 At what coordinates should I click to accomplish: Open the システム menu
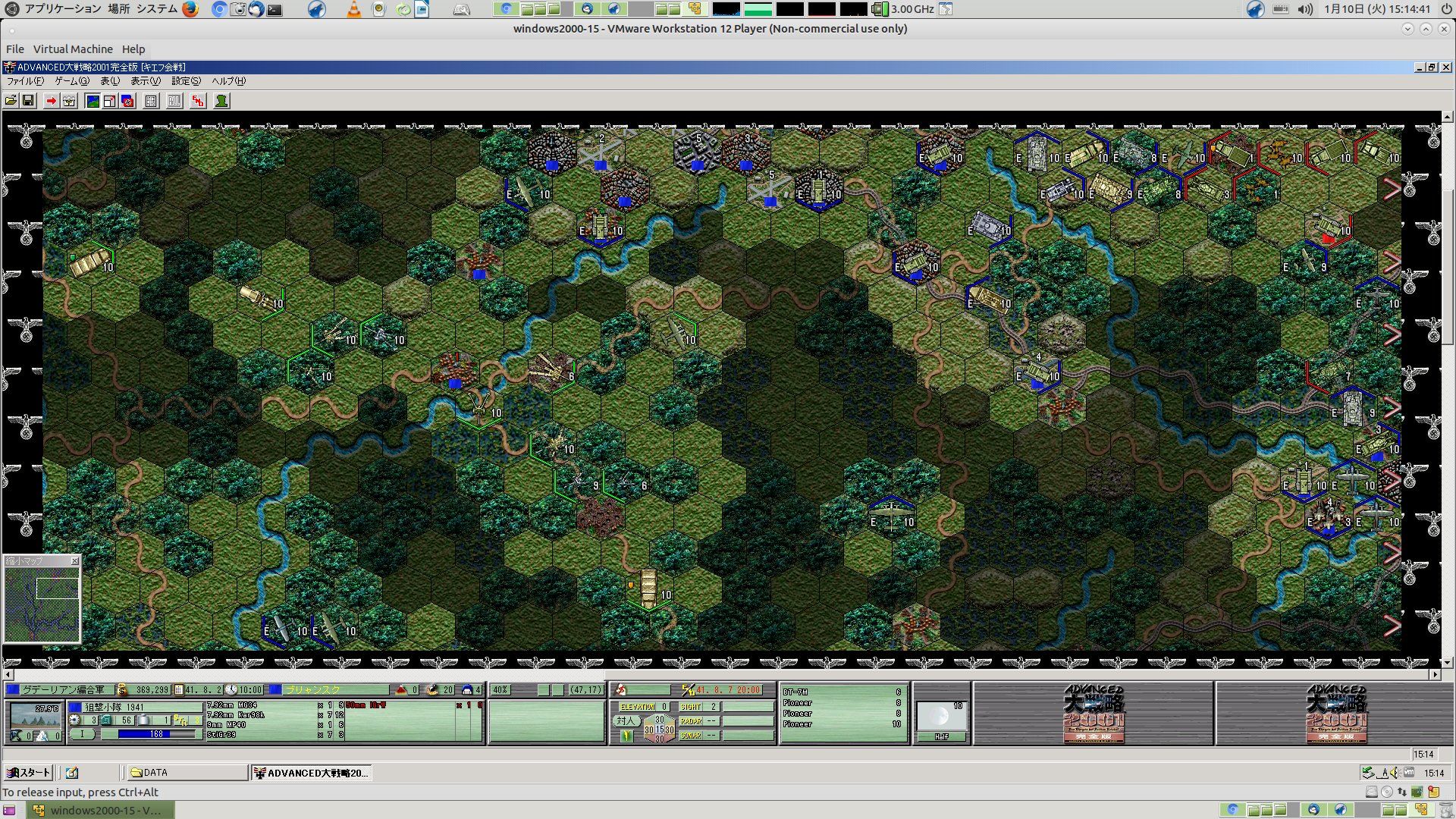click(157, 9)
